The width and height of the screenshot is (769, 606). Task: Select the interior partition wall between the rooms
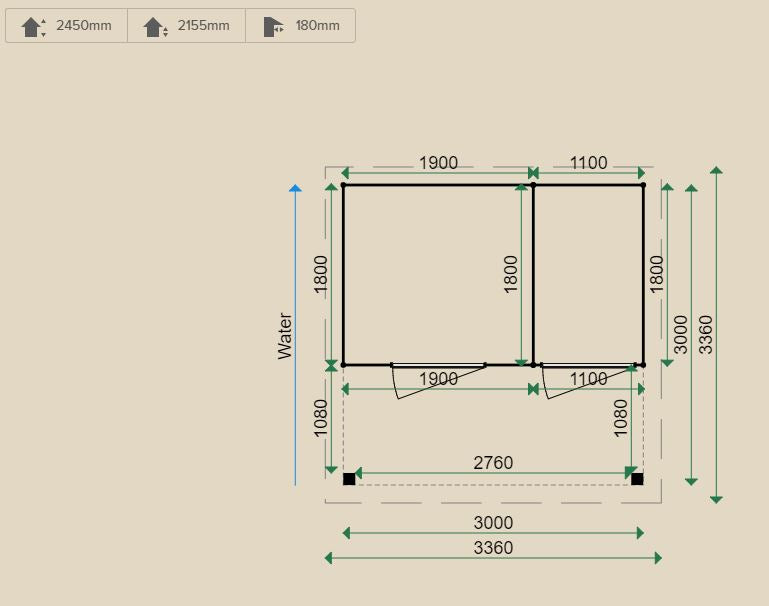(x=533, y=275)
